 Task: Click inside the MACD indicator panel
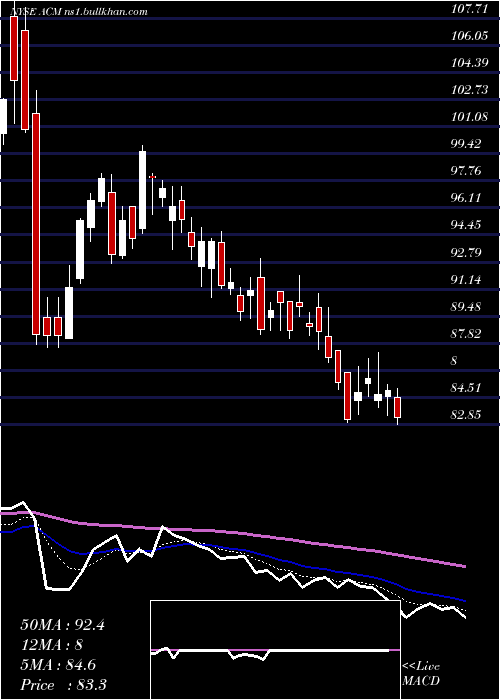275,650
